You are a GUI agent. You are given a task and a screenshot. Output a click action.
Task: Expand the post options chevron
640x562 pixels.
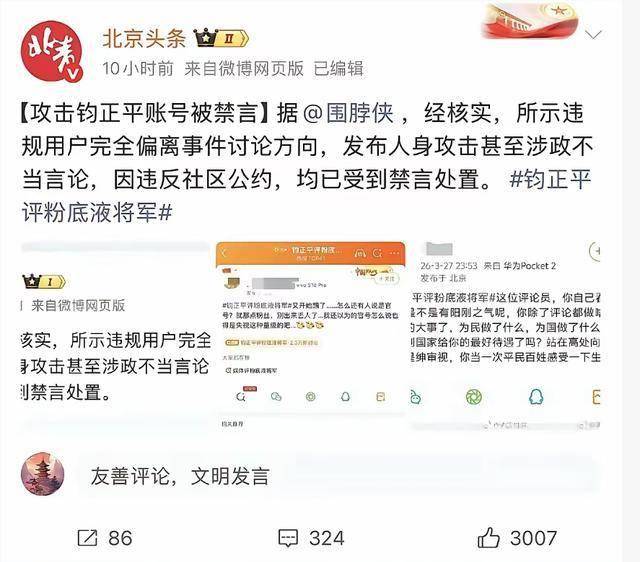(x=593, y=34)
